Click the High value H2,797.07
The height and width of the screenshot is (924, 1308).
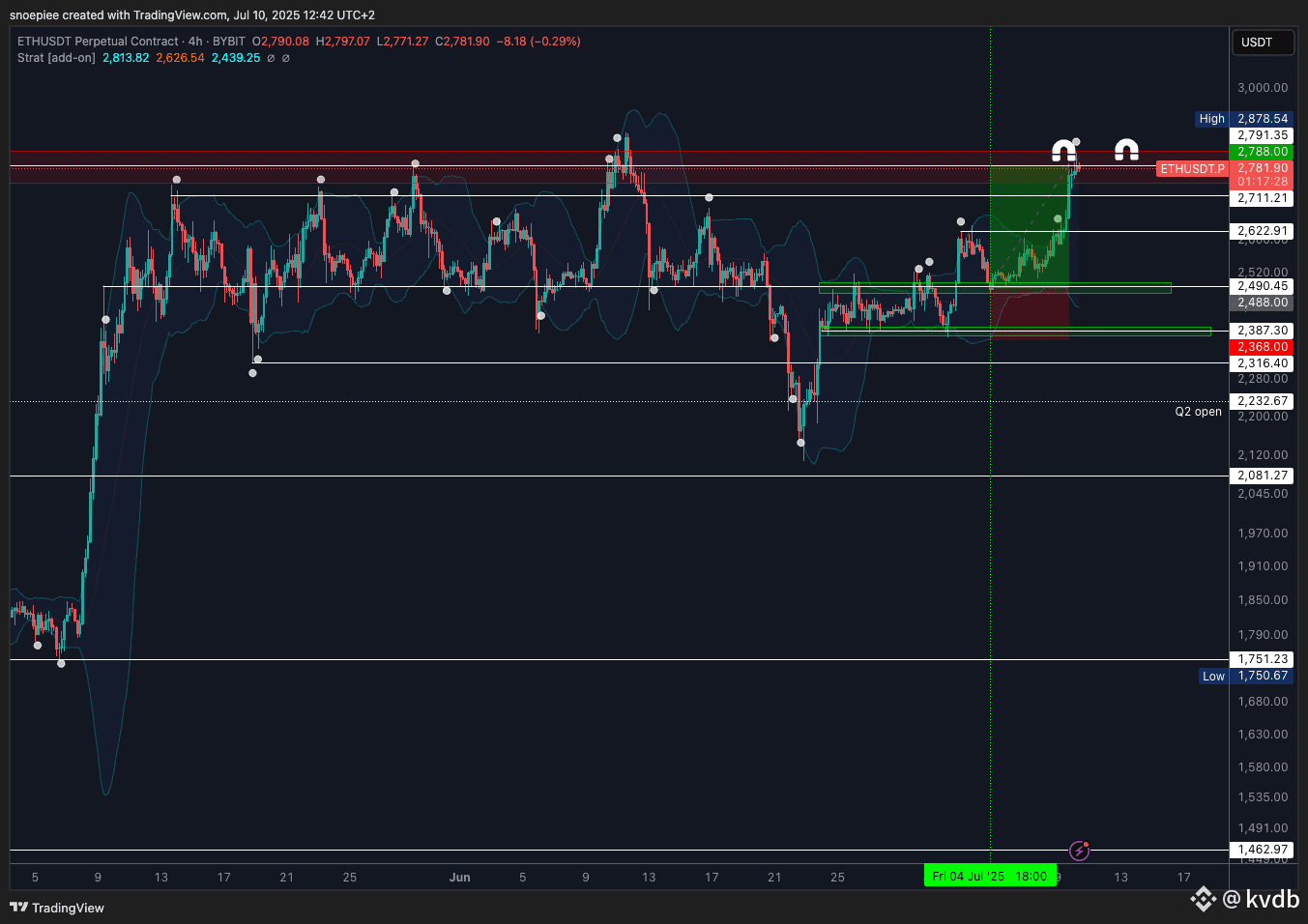[x=343, y=42]
